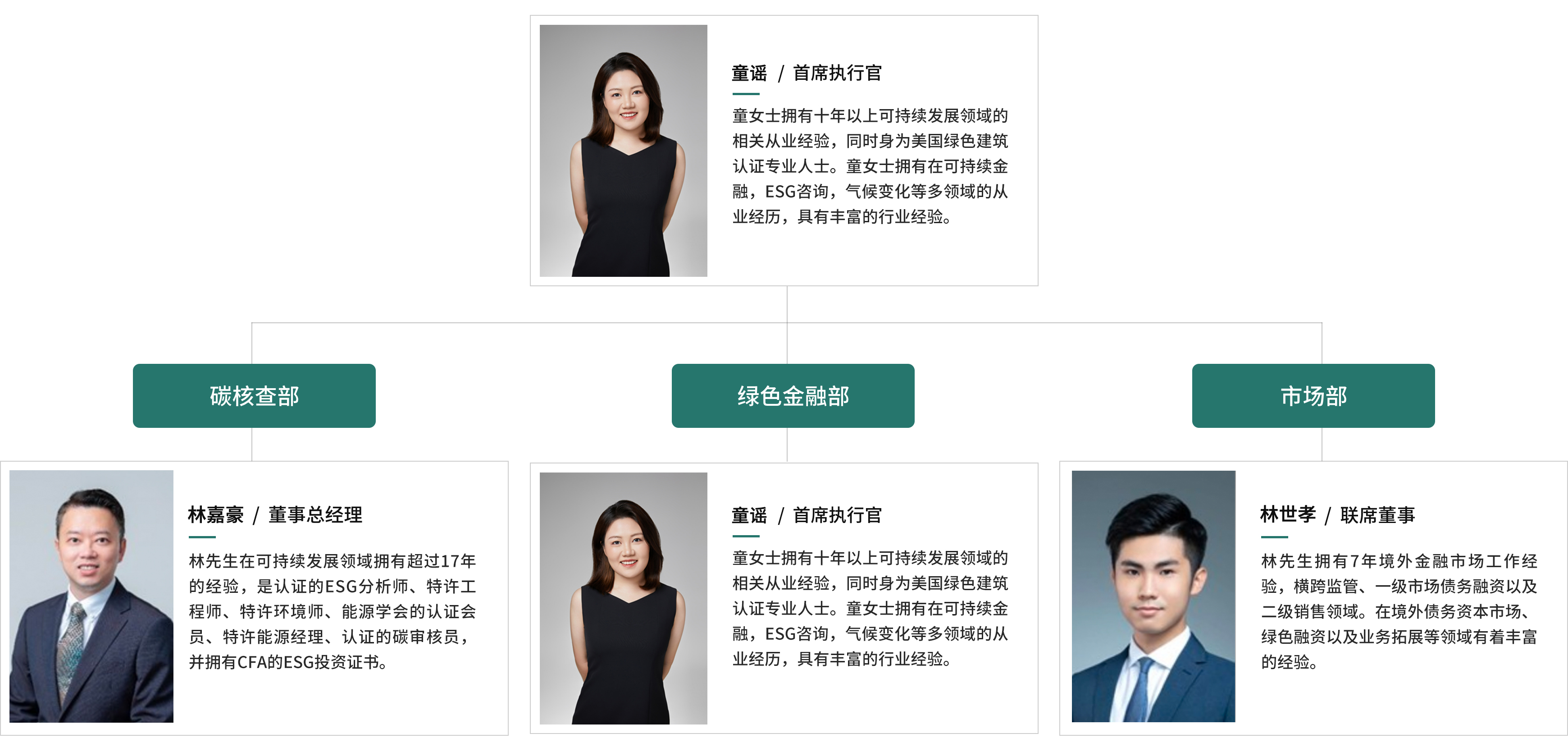Open the top CEO portrait photo
The image size is (1568, 752).
pos(623,151)
